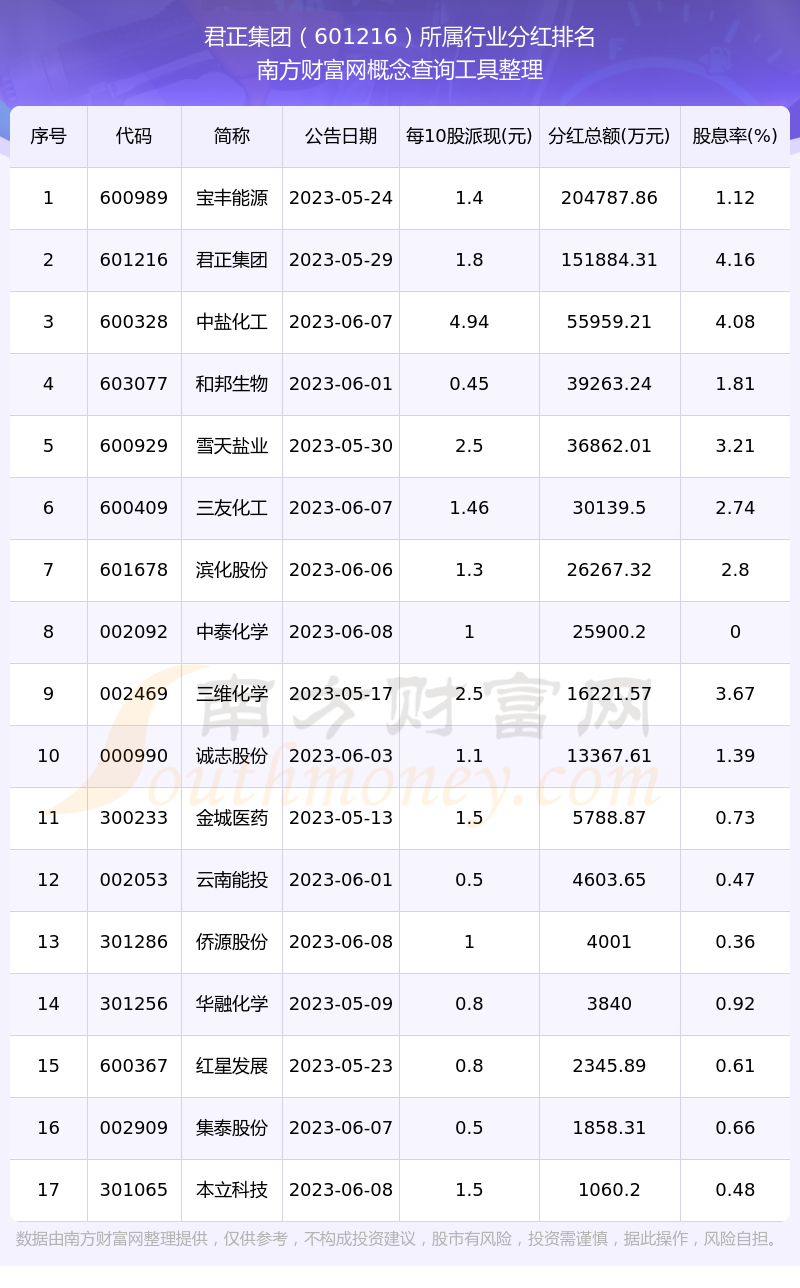Screen dimensions: 800x1288
Task: Click dividend yield 4.16
Action: coord(735,260)
